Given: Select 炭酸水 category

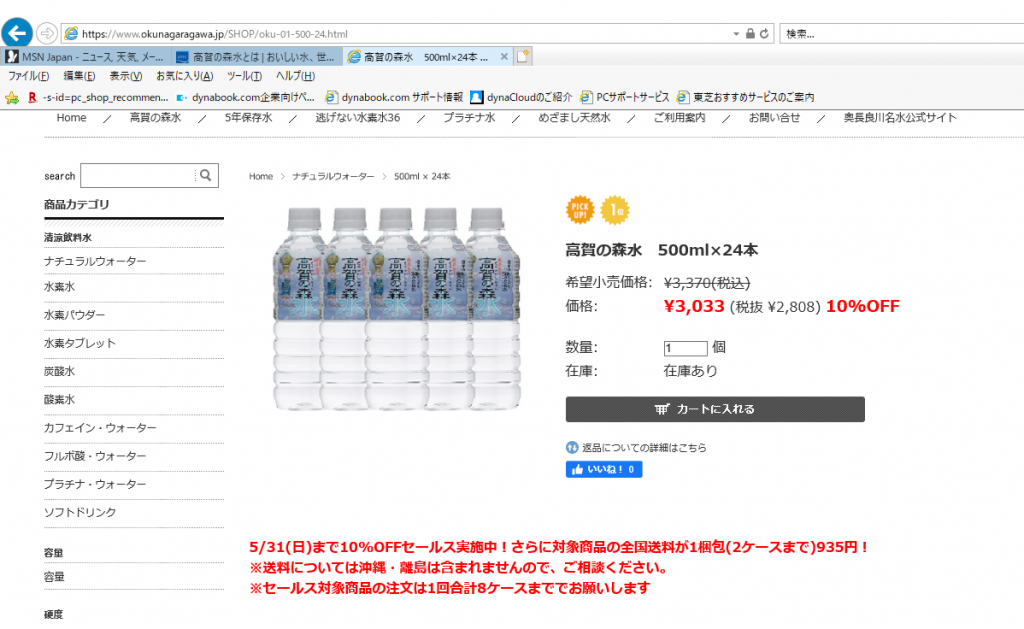Looking at the screenshot, I should 59,371.
